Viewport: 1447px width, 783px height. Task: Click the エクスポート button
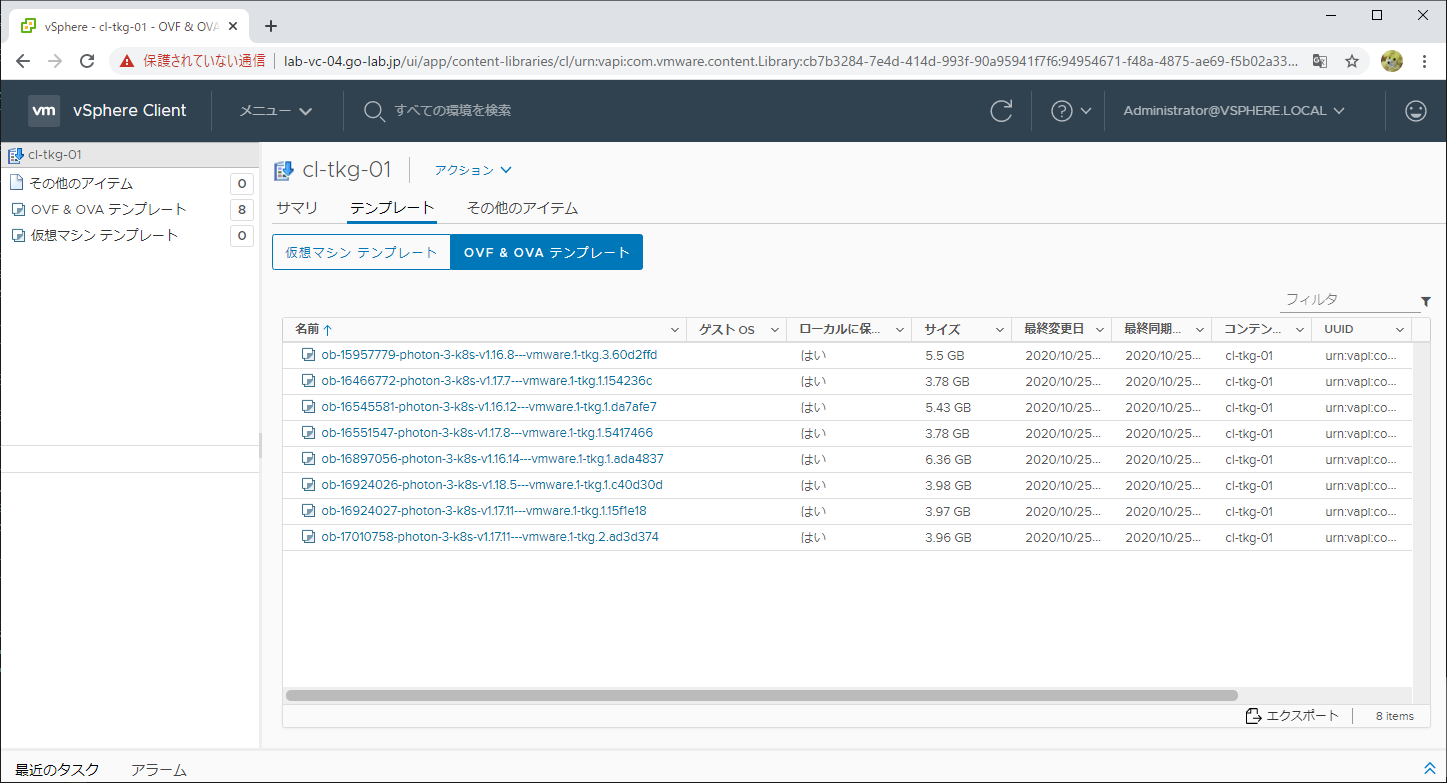[x=1292, y=716]
